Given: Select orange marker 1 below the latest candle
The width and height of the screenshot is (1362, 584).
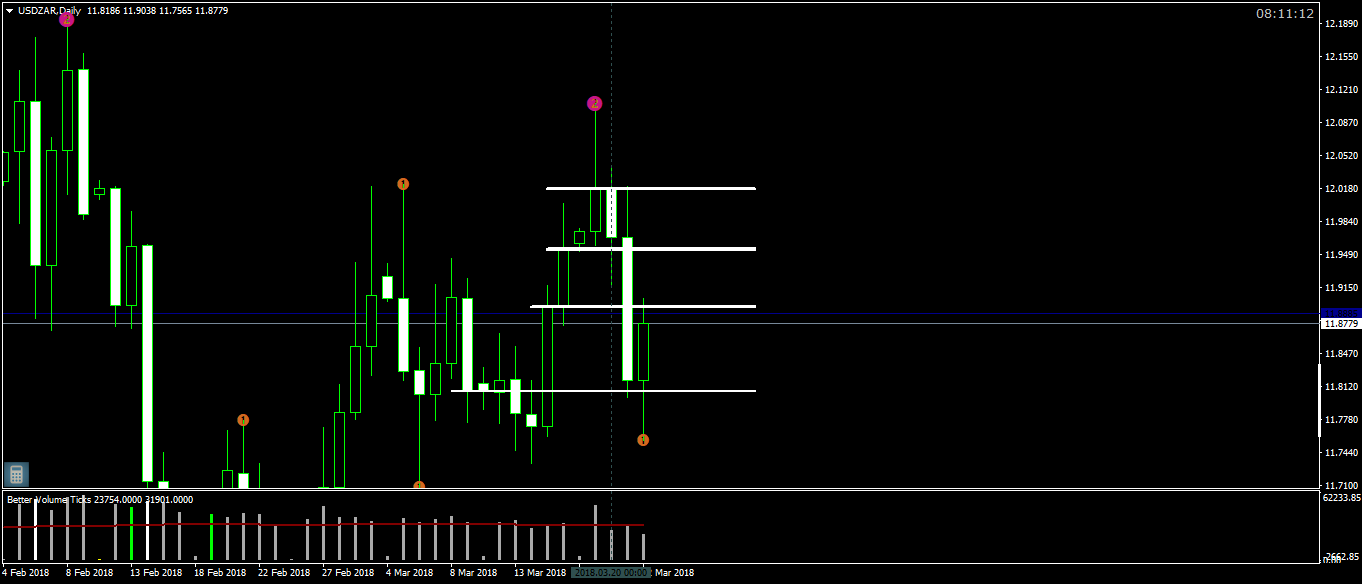Looking at the screenshot, I should (643, 440).
